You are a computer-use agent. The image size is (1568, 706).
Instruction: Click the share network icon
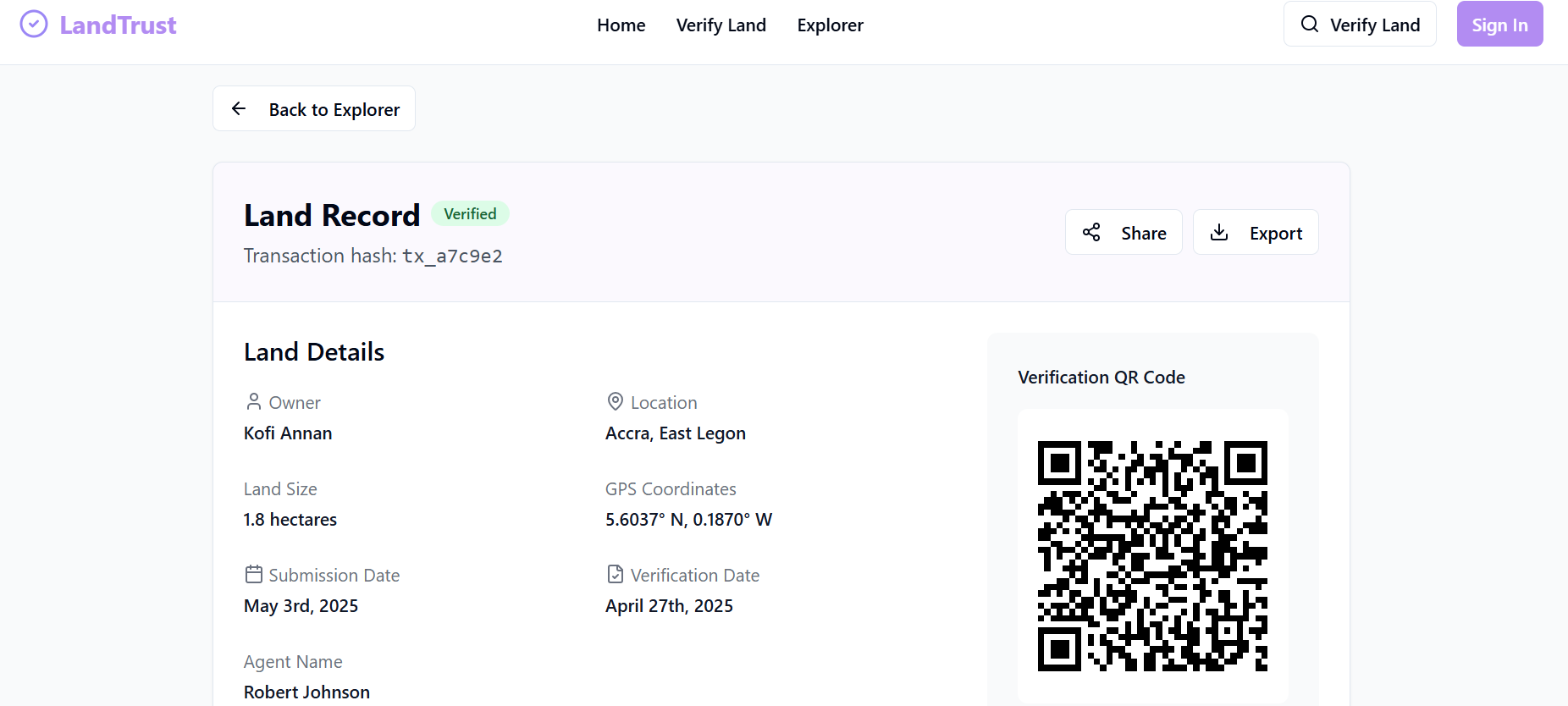point(1091,232)
